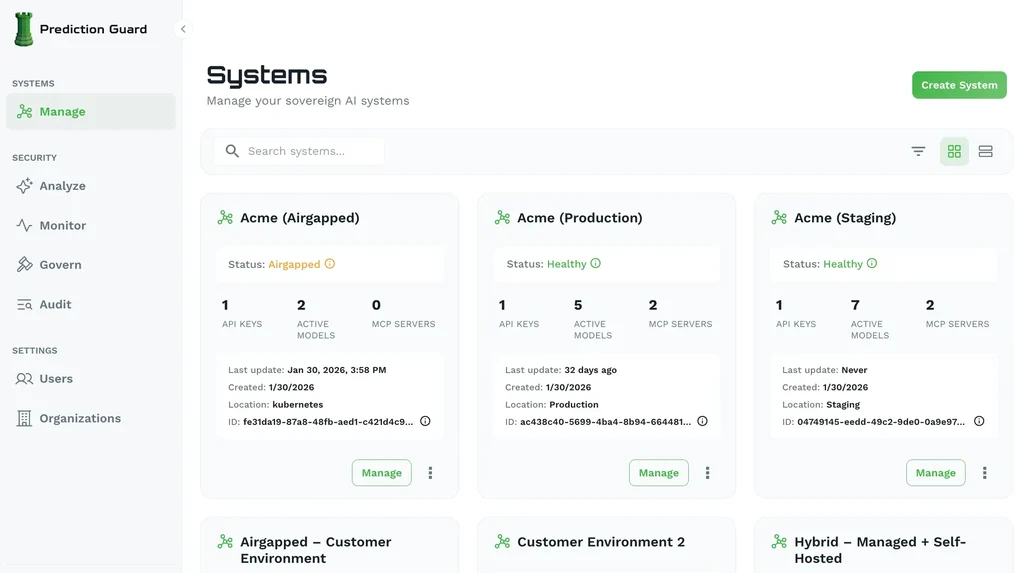Open the Acme (Staging) card title

pos(845,218)
